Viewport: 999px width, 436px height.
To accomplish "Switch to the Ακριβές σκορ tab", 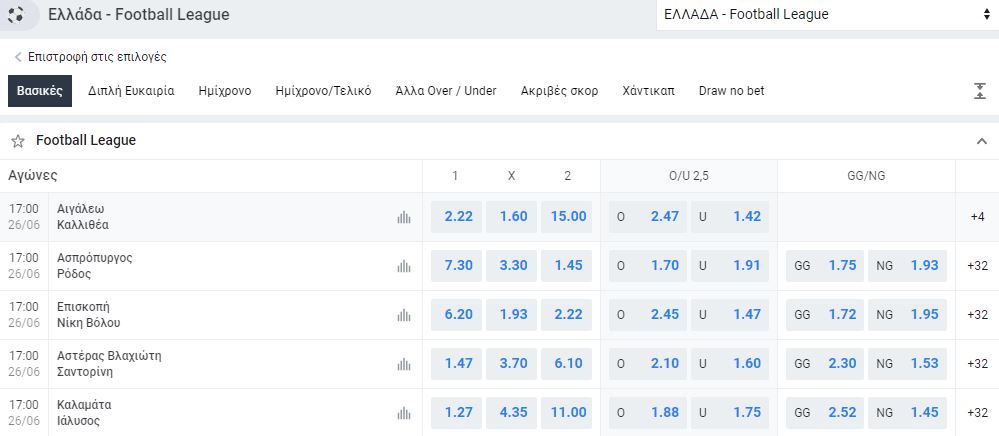I will click(x=559, y=91).
